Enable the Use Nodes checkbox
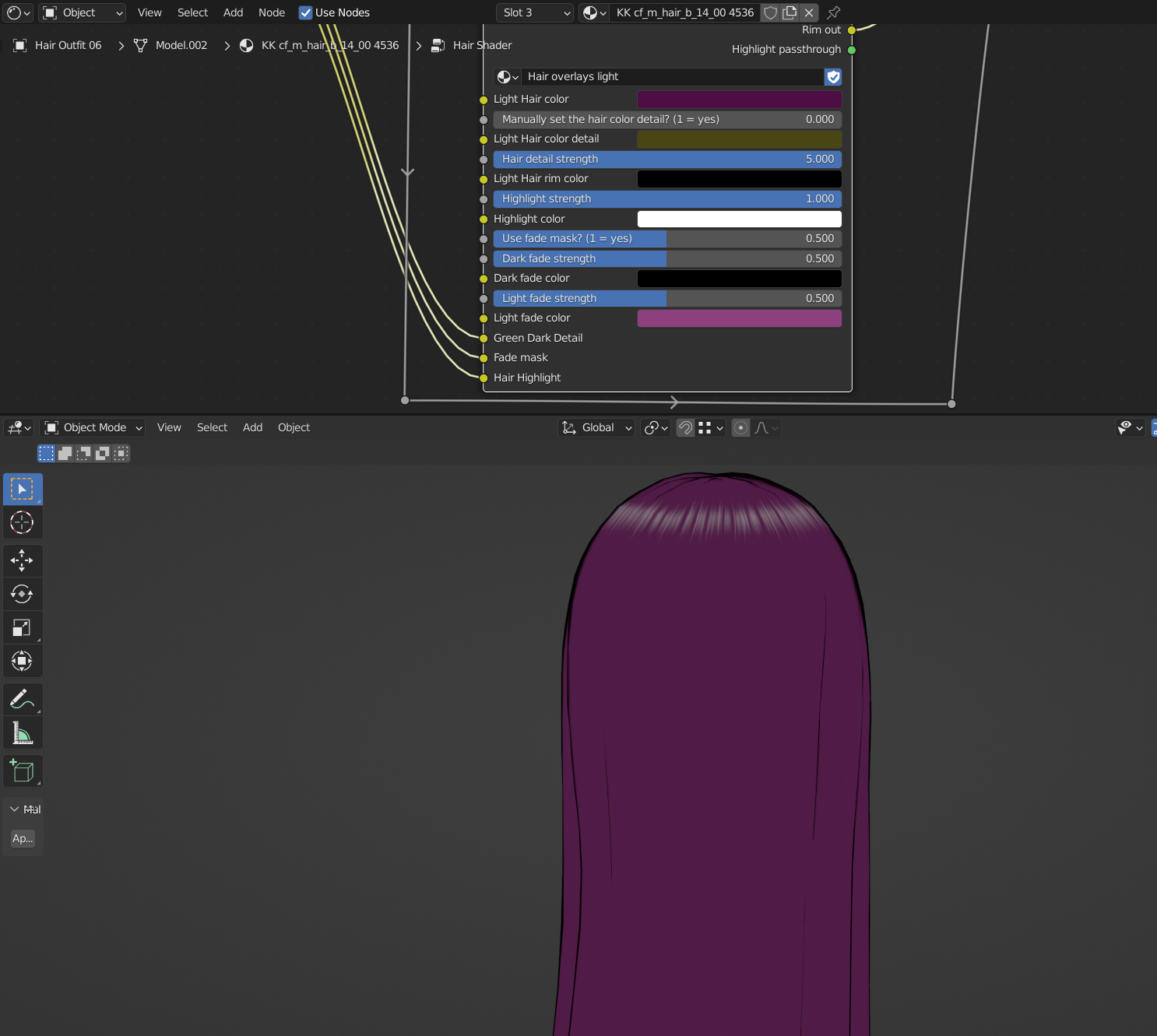The width and height of the screenshot is (1157, 1036). tap(305, 12)
